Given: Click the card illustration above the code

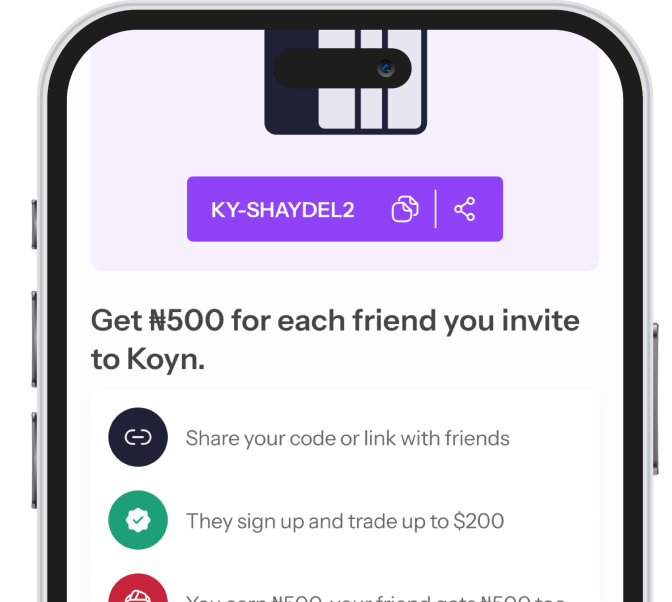Looking at the screenshot, I should click(x=345, y=82).
